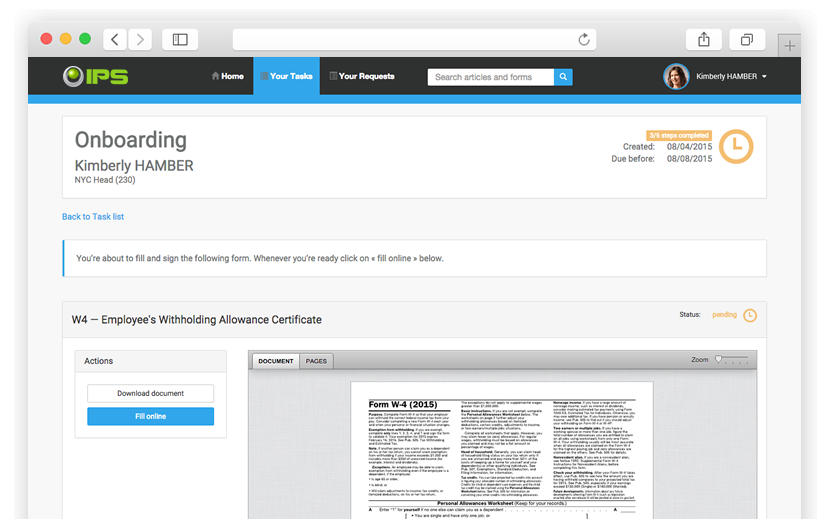Click the NYC Head (230) text

(x=105, y=180)
